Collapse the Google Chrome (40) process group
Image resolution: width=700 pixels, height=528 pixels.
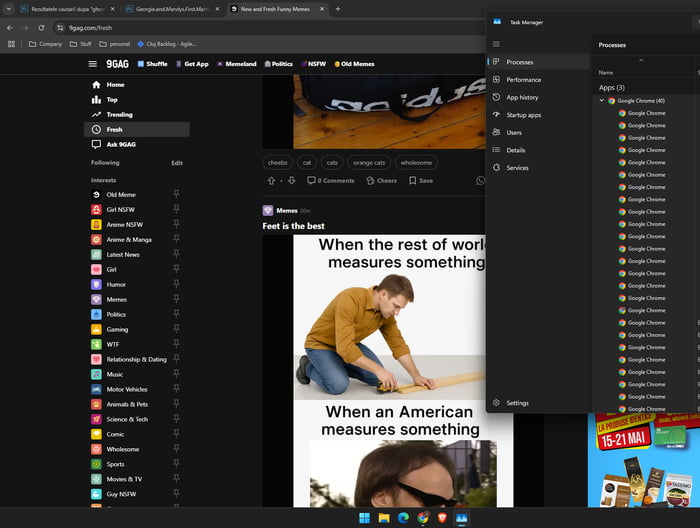coord(601,101)
